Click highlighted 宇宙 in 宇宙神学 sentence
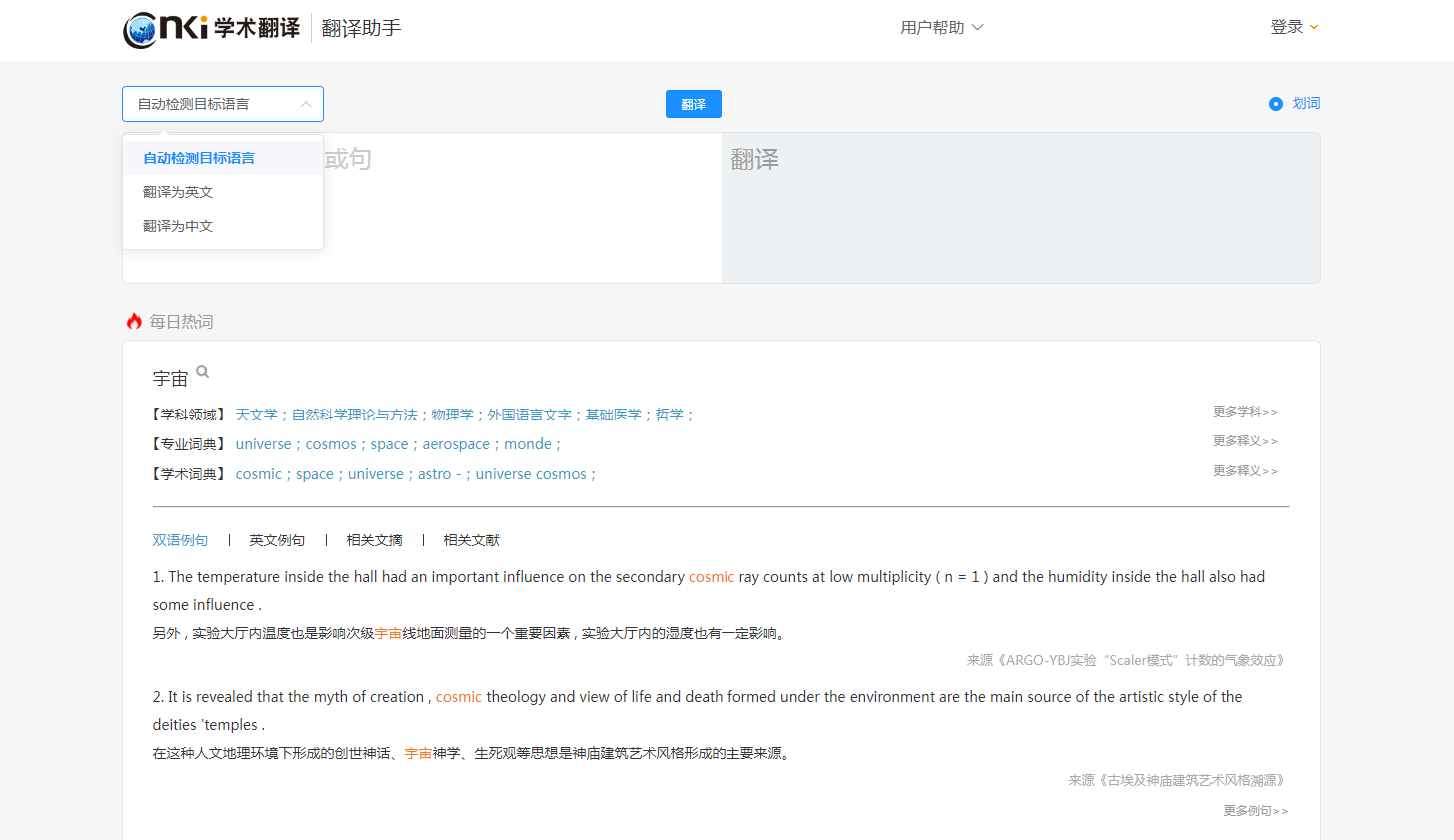Image resolution: width=1454 pixels, height=840 pixels. coord(418,753)
